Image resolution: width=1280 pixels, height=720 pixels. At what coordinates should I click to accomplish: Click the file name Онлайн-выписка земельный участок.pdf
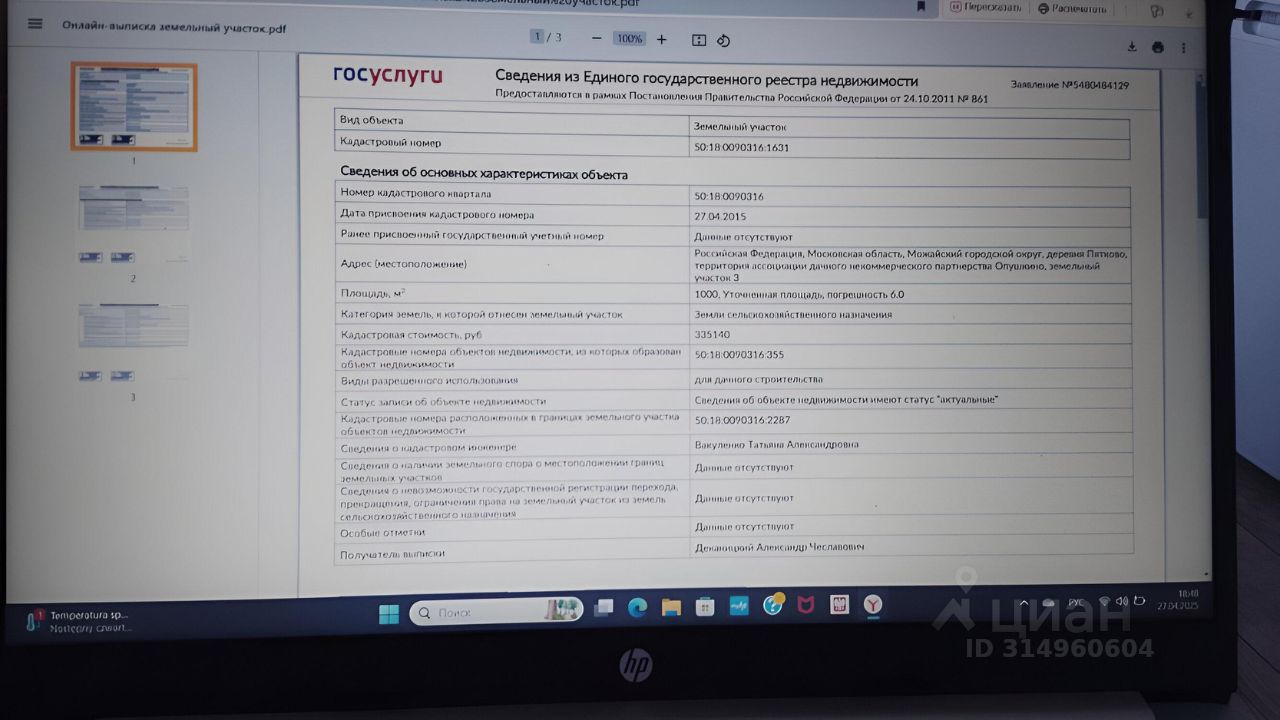tap(174, 28)
